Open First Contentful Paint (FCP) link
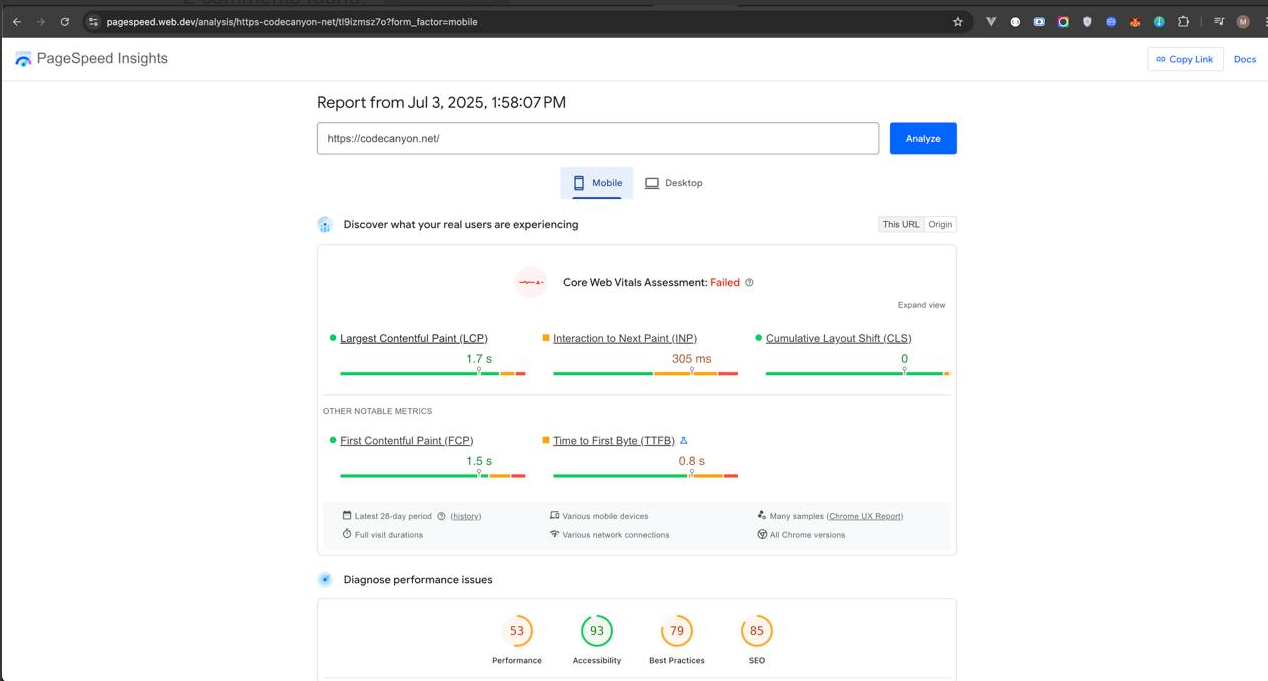 click(x=406, y=440)
